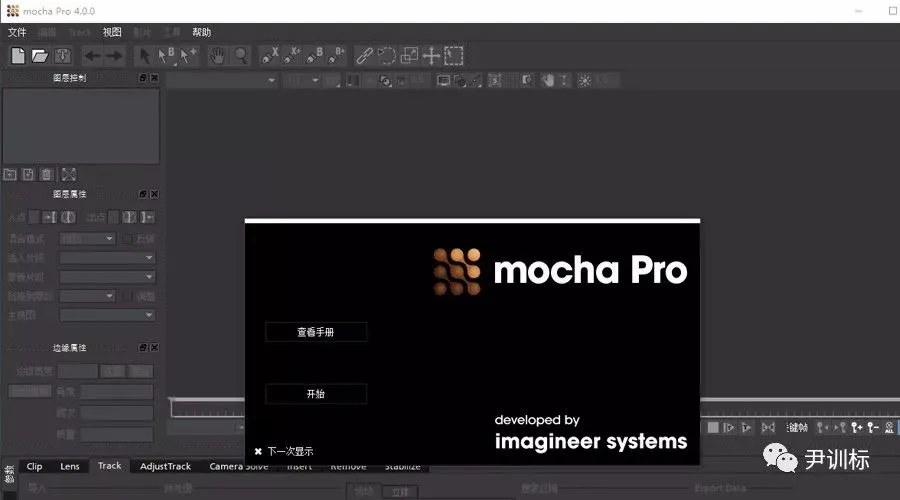Open the bottom layer properties dropdown
900x500 pixels.
coord(107,315)
